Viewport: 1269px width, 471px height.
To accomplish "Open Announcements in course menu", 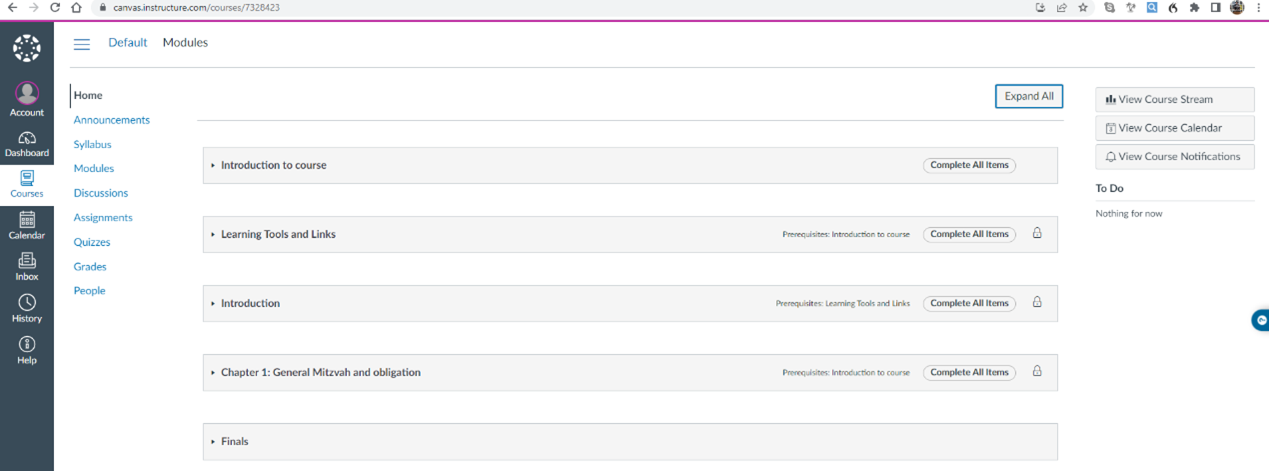I will click(x=111, y=120).
